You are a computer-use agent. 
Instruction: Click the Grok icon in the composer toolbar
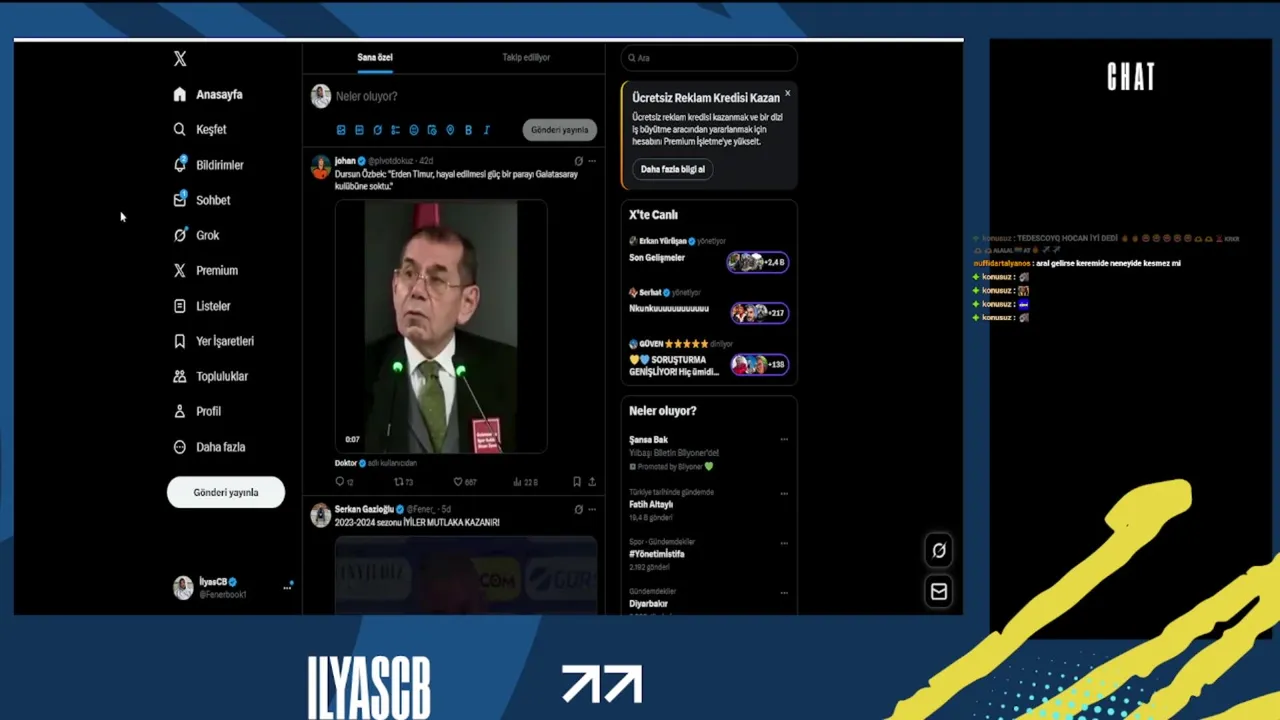pos(377,130)
